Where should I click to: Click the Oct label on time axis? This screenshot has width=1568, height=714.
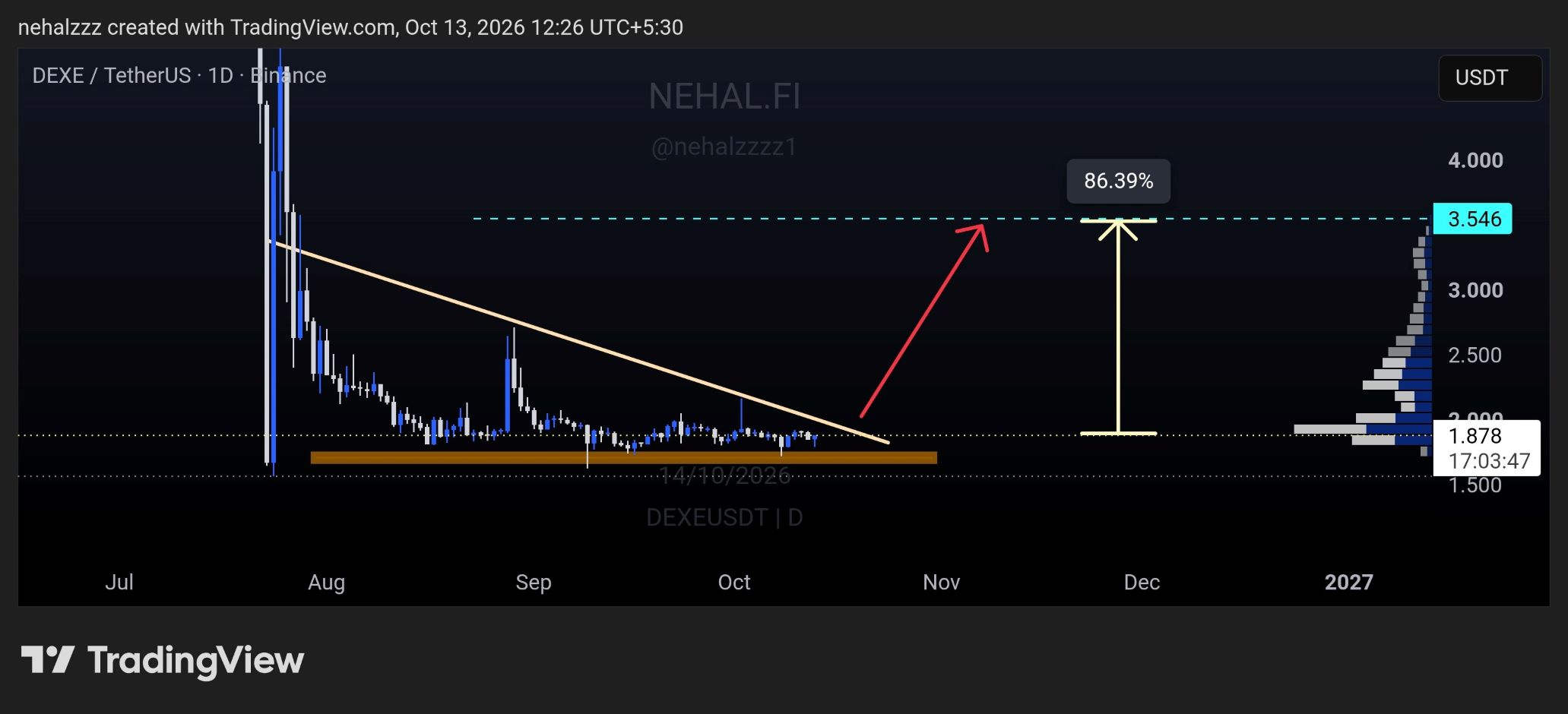[734, 582]
